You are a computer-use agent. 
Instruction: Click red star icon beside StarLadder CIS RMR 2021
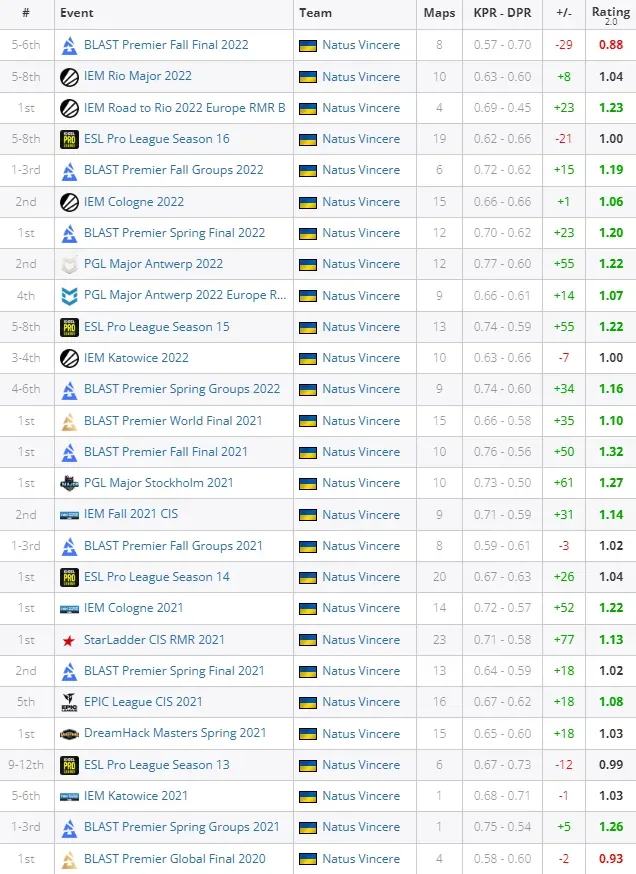(69, 640)
